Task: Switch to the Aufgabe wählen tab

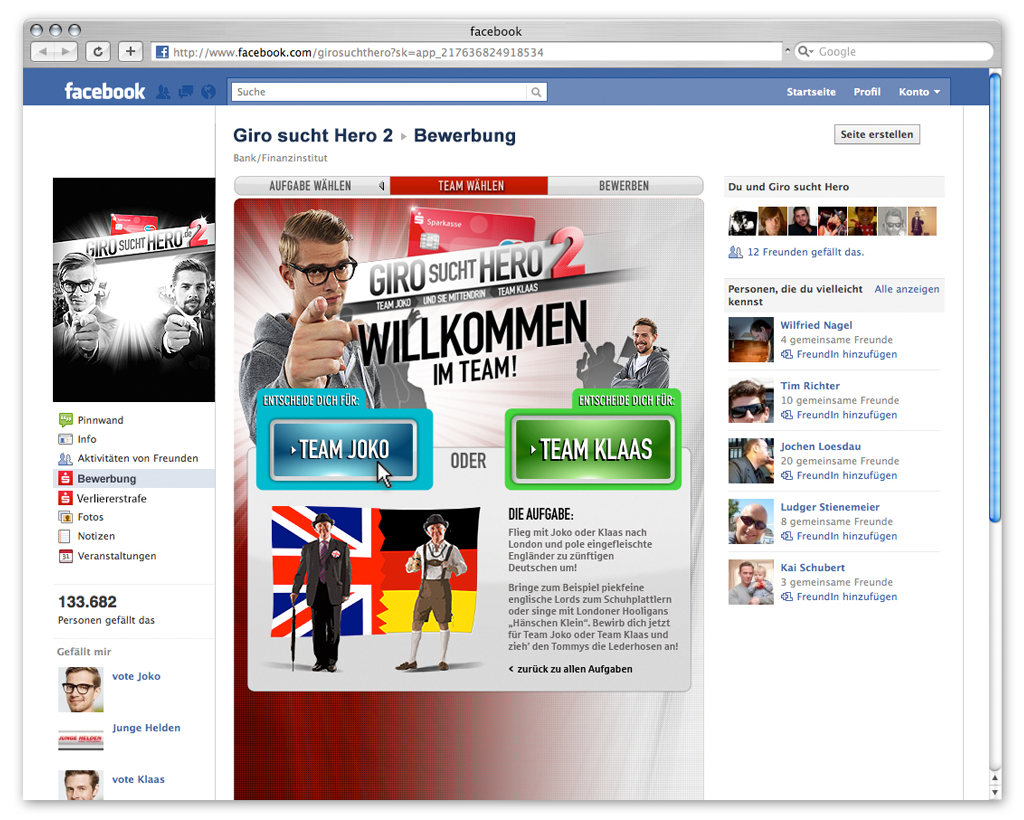Action: pos(311,186)
